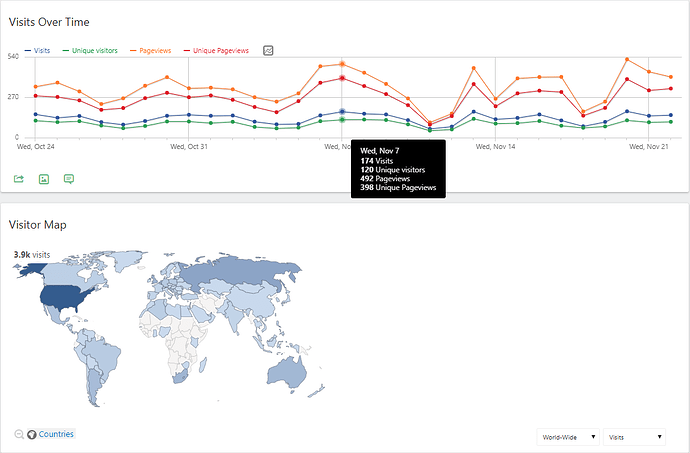Click the export/share icon below the chart
This screenshot has height=453, width=690.
(19, 179)
